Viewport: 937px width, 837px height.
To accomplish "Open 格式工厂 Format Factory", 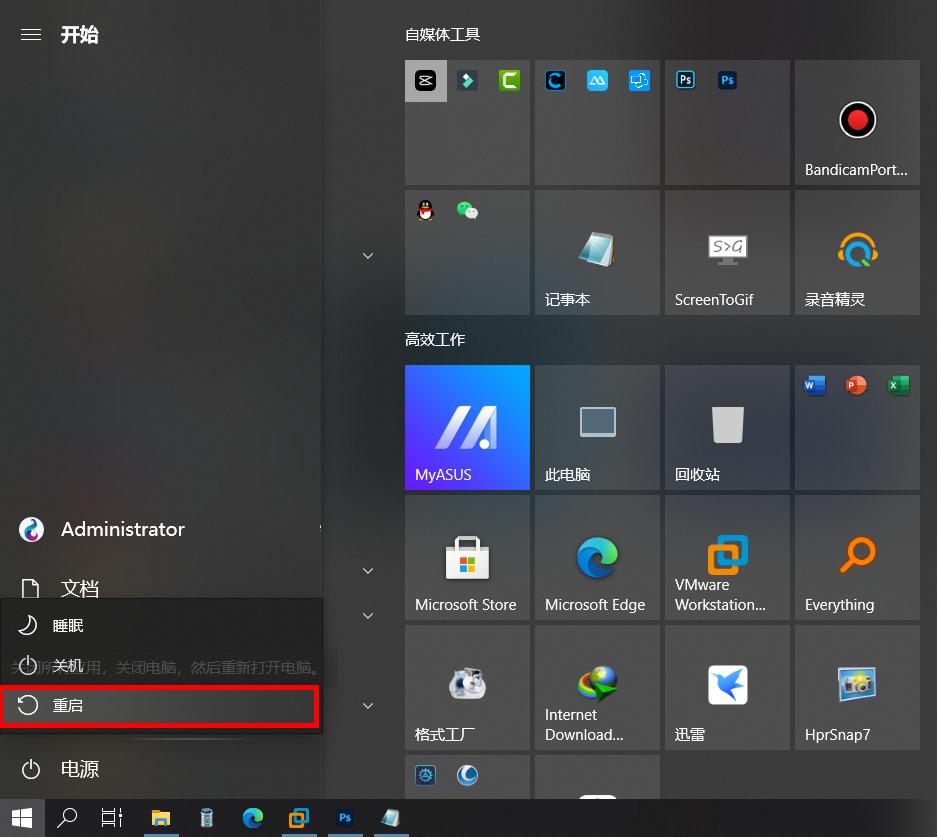I will [x=467, y=687].
